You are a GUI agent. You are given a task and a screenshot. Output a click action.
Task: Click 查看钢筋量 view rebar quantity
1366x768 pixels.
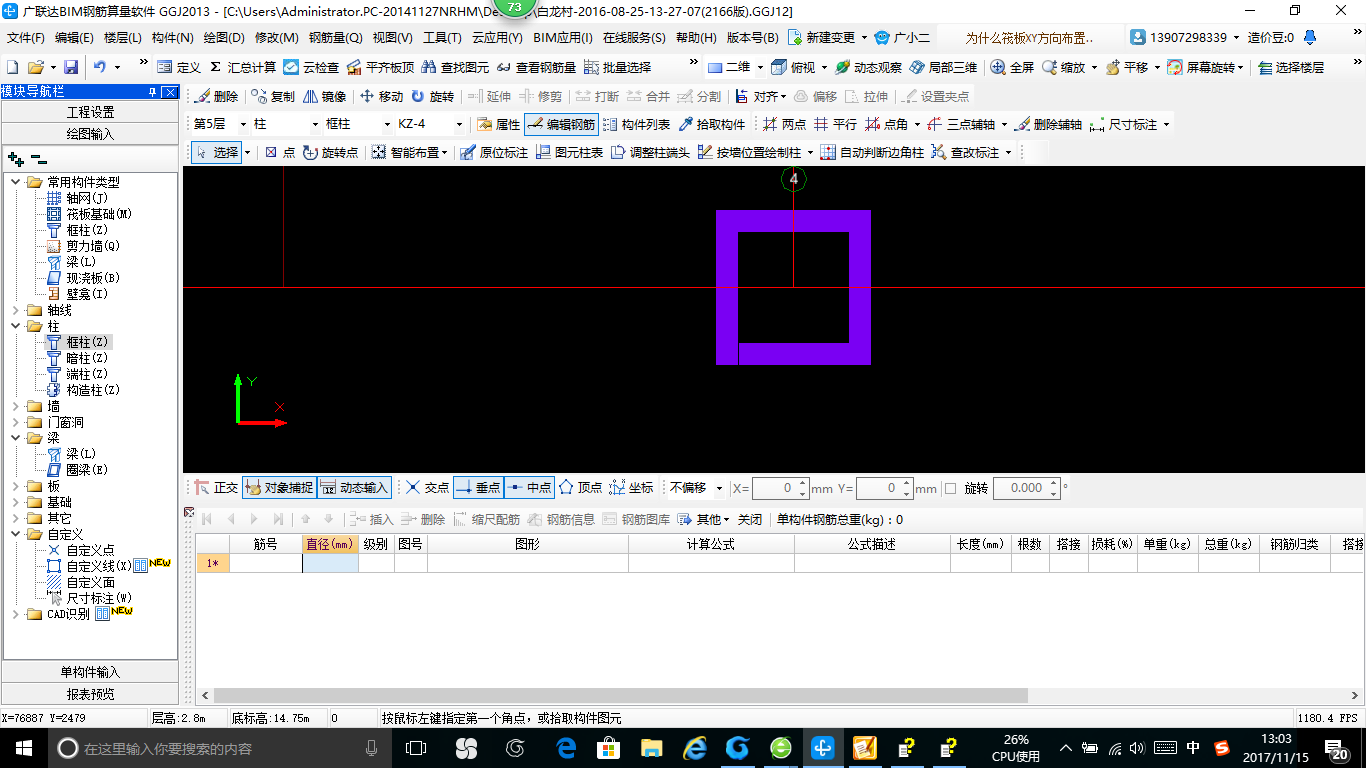tap(535, 67)
